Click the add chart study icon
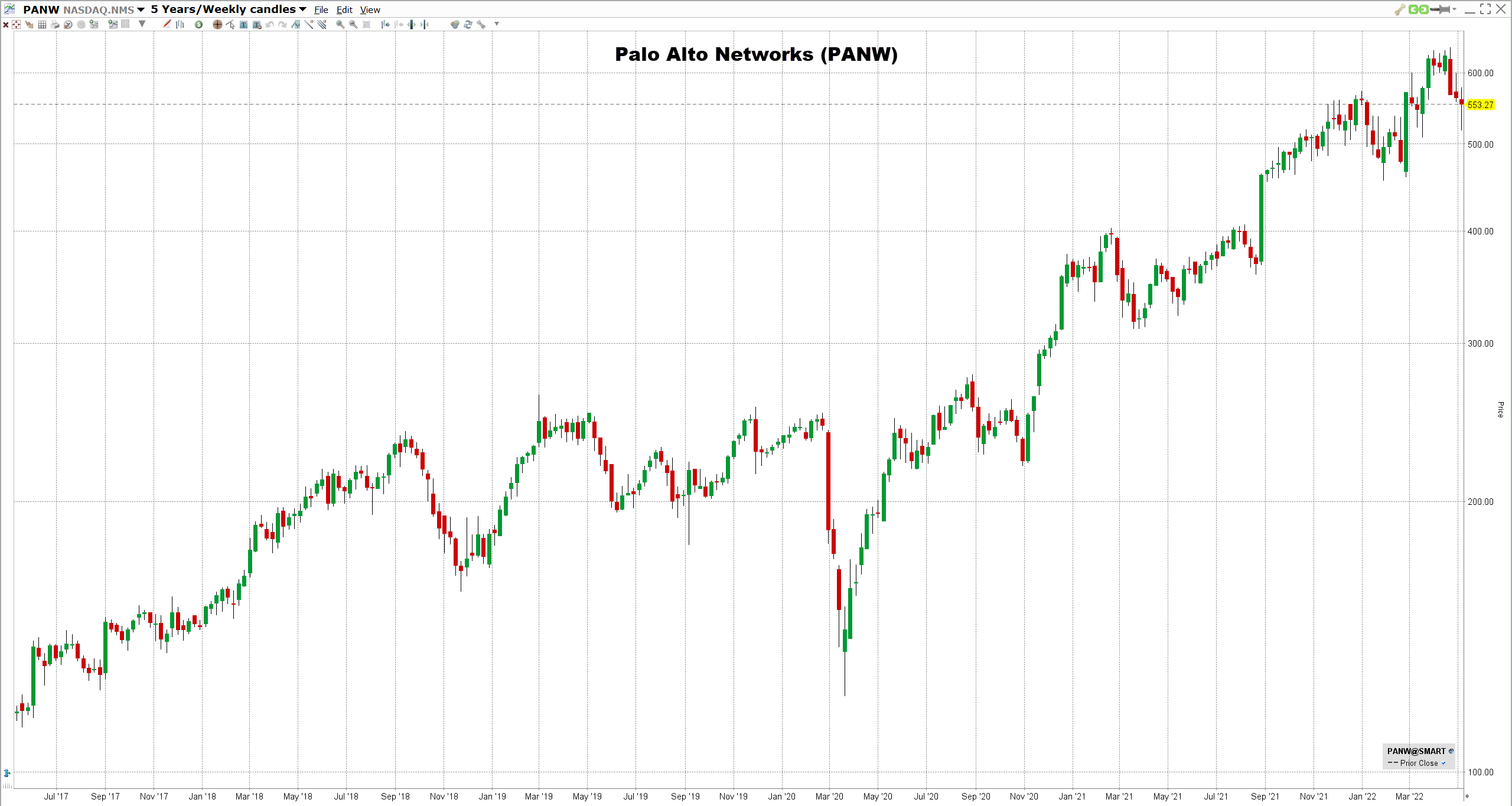 coord(113,24)
